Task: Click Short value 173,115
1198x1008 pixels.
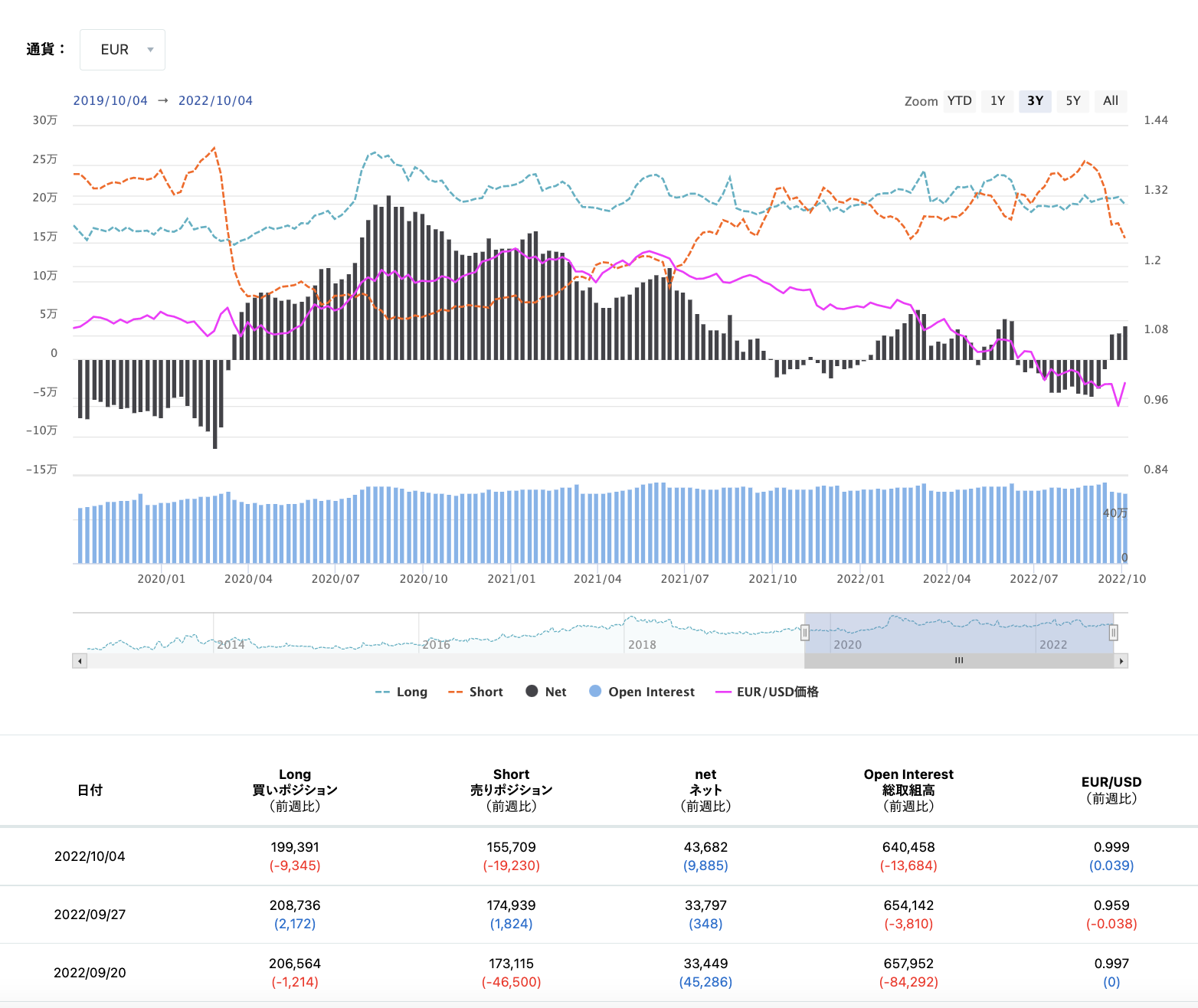Action: [x=512, y=964]
